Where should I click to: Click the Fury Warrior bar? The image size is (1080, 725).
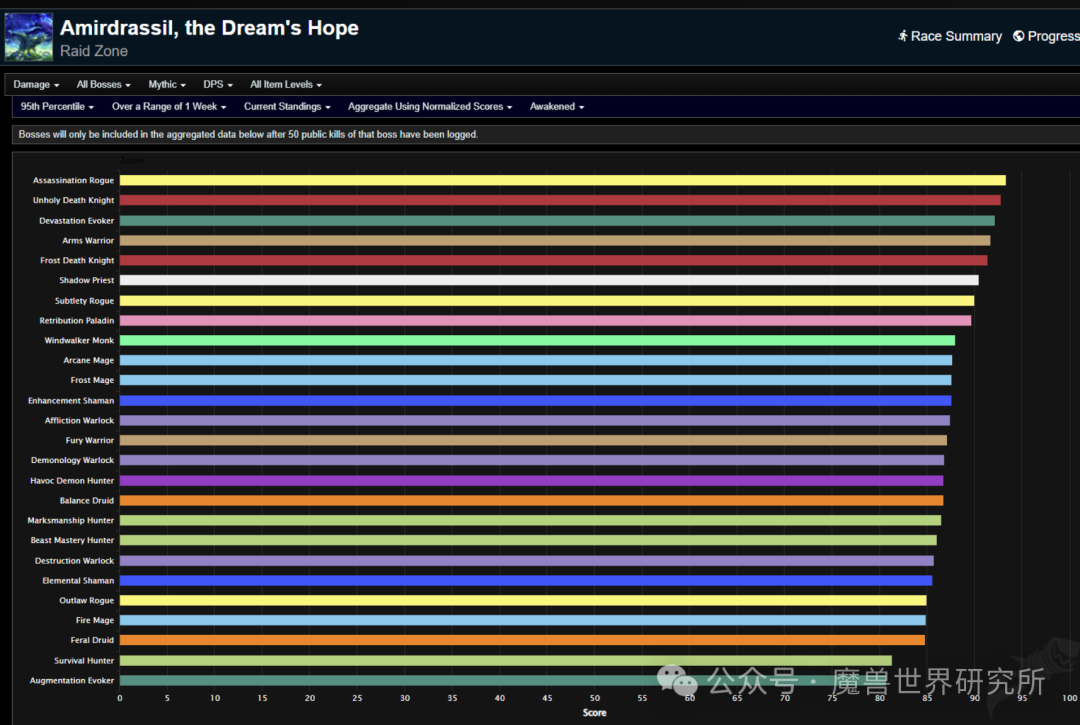coord(534,440)
